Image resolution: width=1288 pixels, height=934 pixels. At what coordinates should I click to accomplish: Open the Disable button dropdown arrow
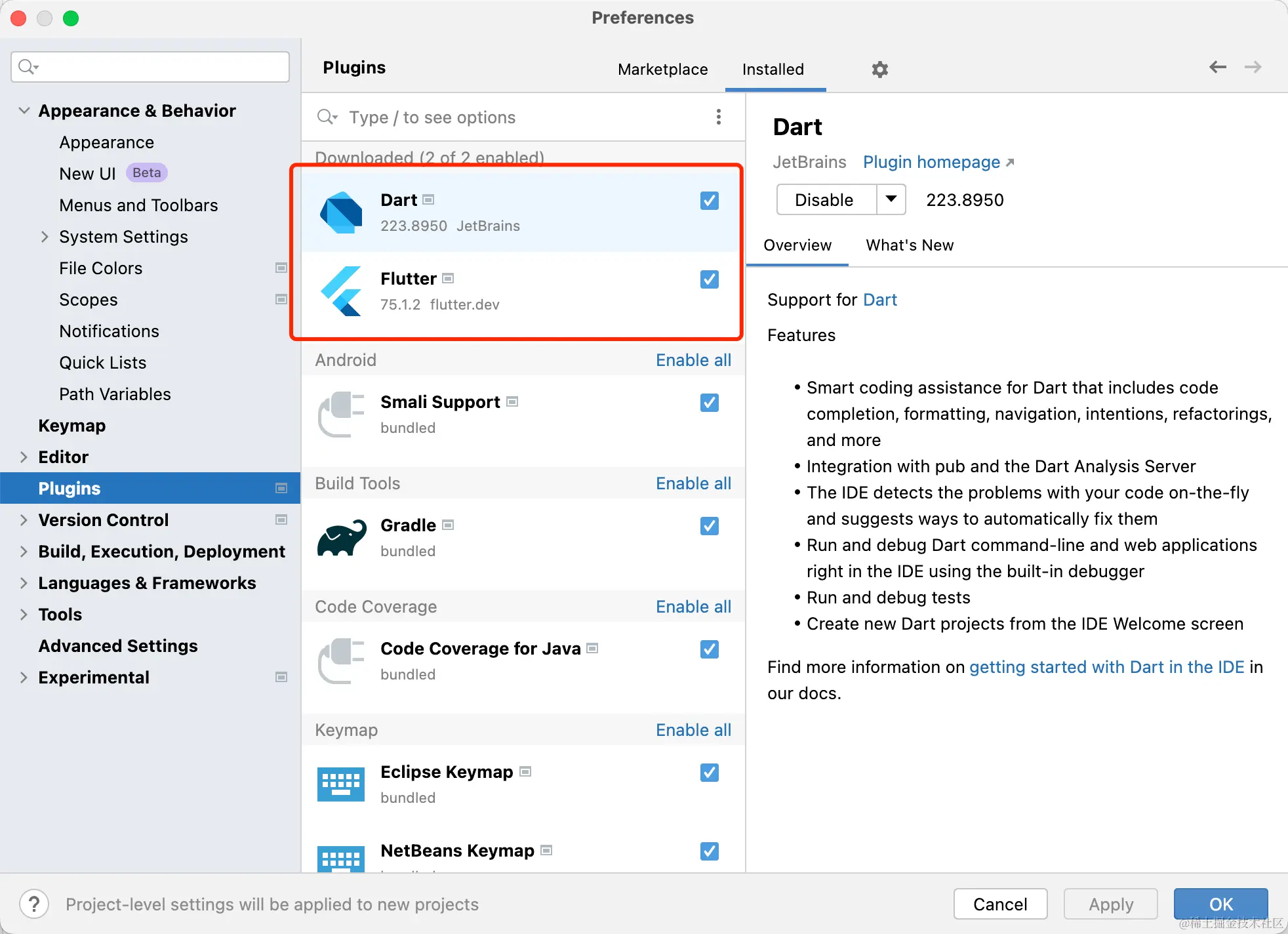coord(891,199)
